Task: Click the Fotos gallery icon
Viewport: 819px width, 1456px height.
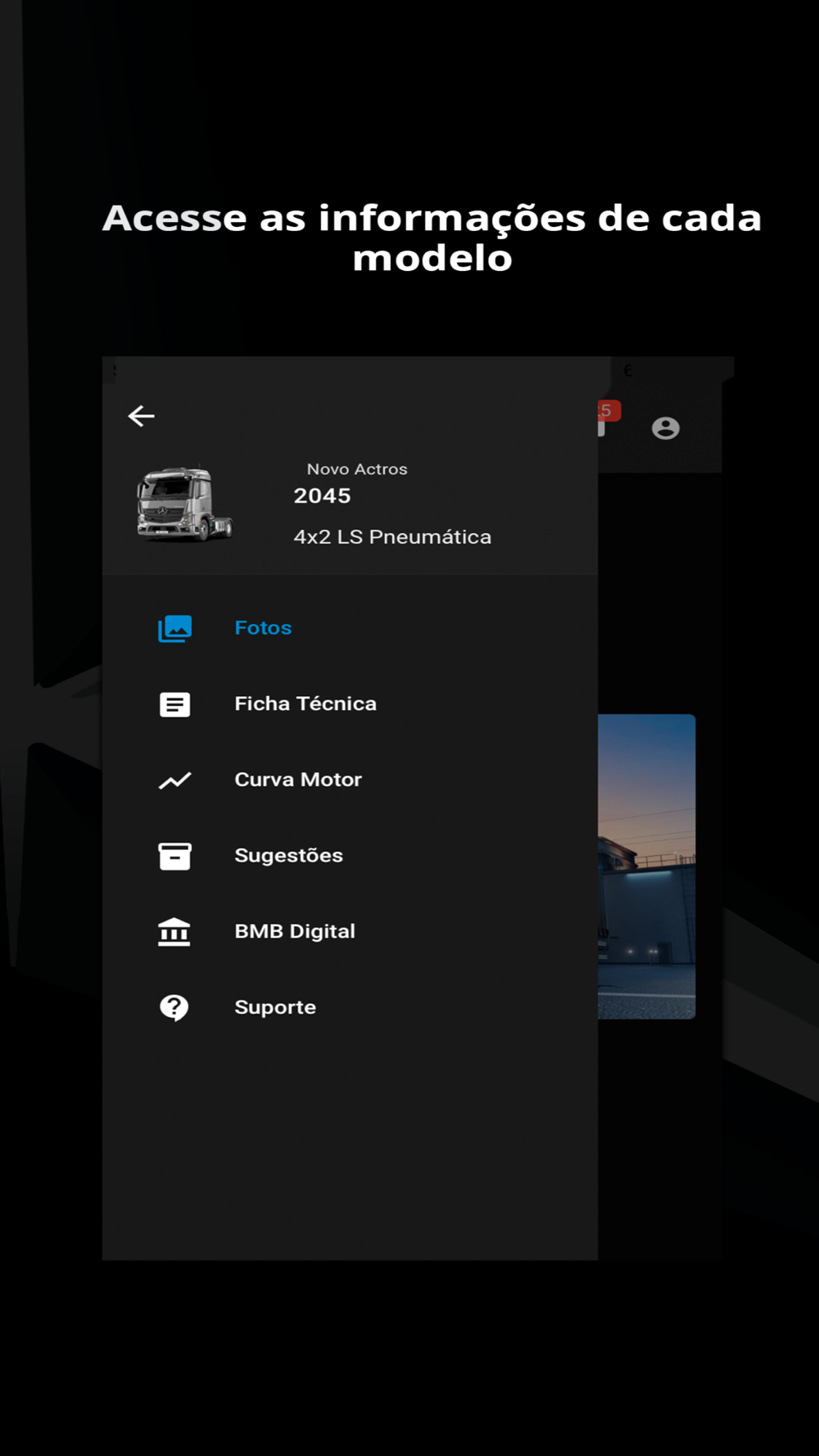Action: (x=174, y=628)
